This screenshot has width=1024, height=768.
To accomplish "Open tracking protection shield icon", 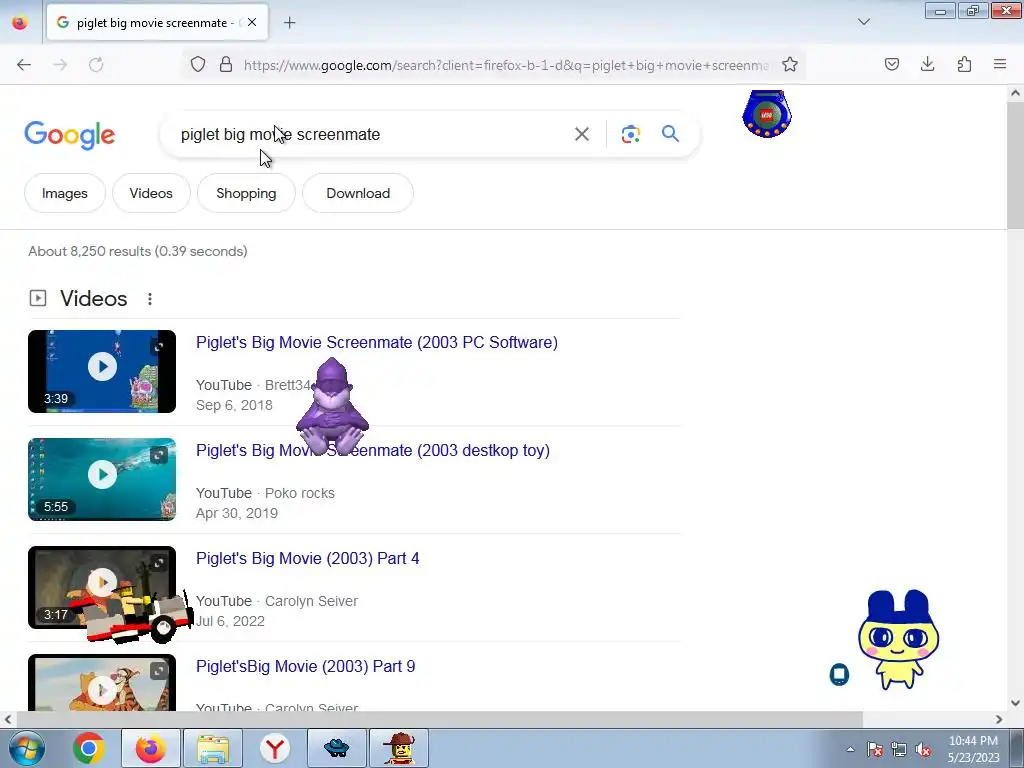I will tap(198, 64).
